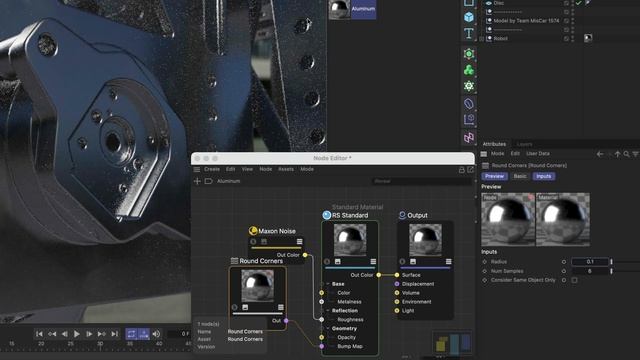The image size is (640, 360).
Task: Open Round Corners node options menu
Action: pos(280,307)
